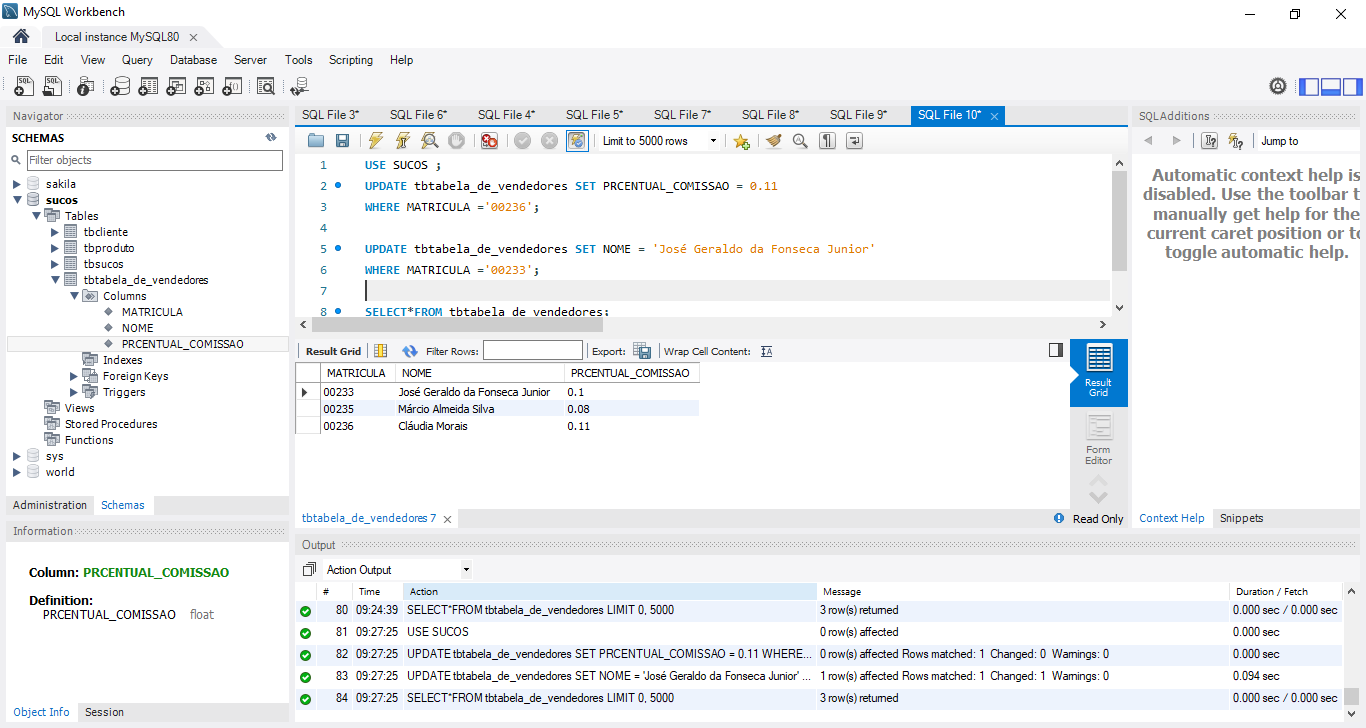Collapse the sucos schema
This screenshot has height=728, width=1366.
coord(16,200)
